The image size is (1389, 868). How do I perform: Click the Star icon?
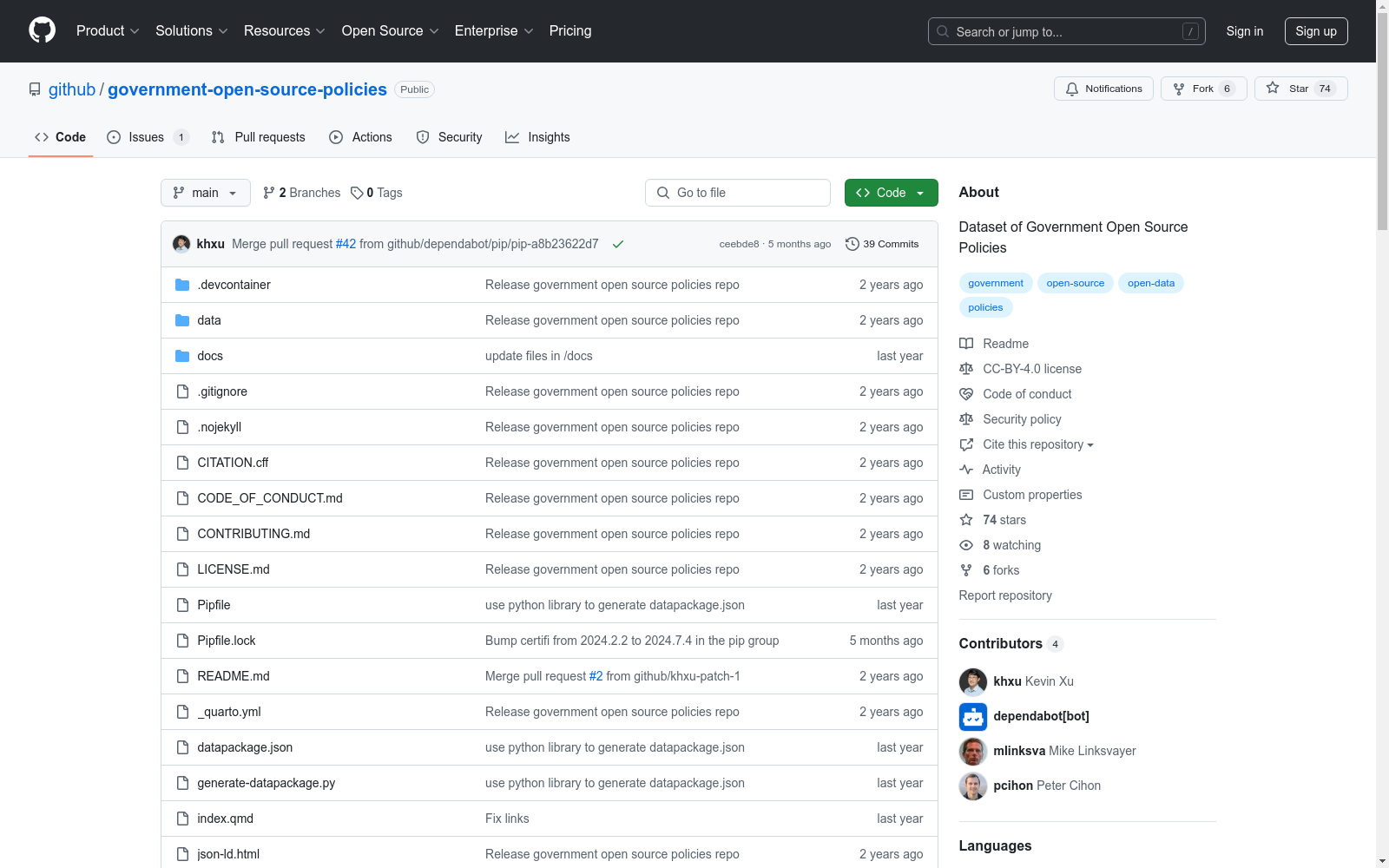click(1273, 88)
